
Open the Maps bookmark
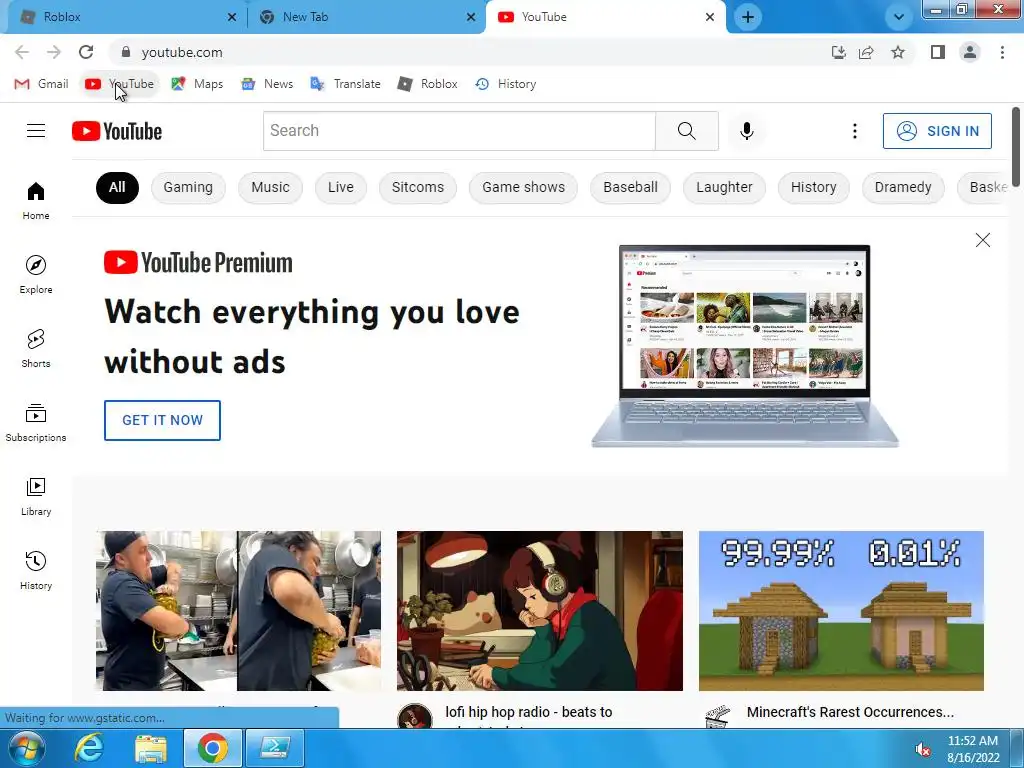197,84
